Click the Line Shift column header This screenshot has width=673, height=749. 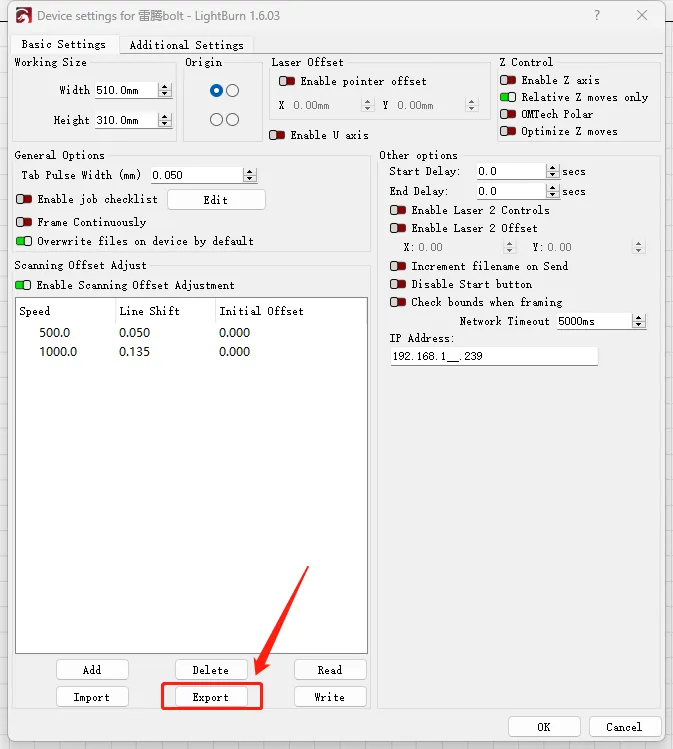click(x=165, y=311)
